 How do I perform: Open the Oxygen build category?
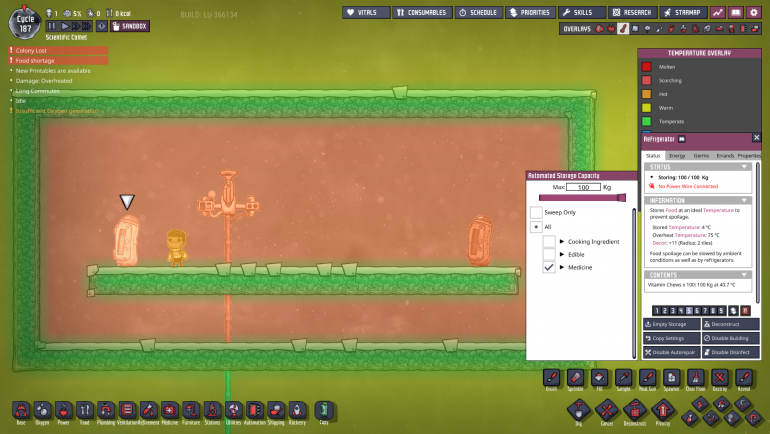click(42, 409)
